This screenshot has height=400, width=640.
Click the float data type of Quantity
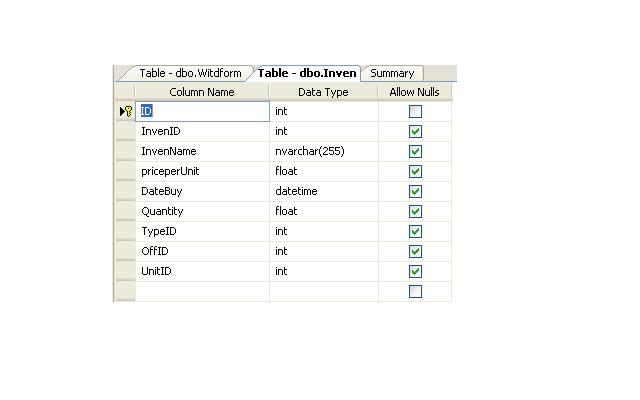pos(324,211)
